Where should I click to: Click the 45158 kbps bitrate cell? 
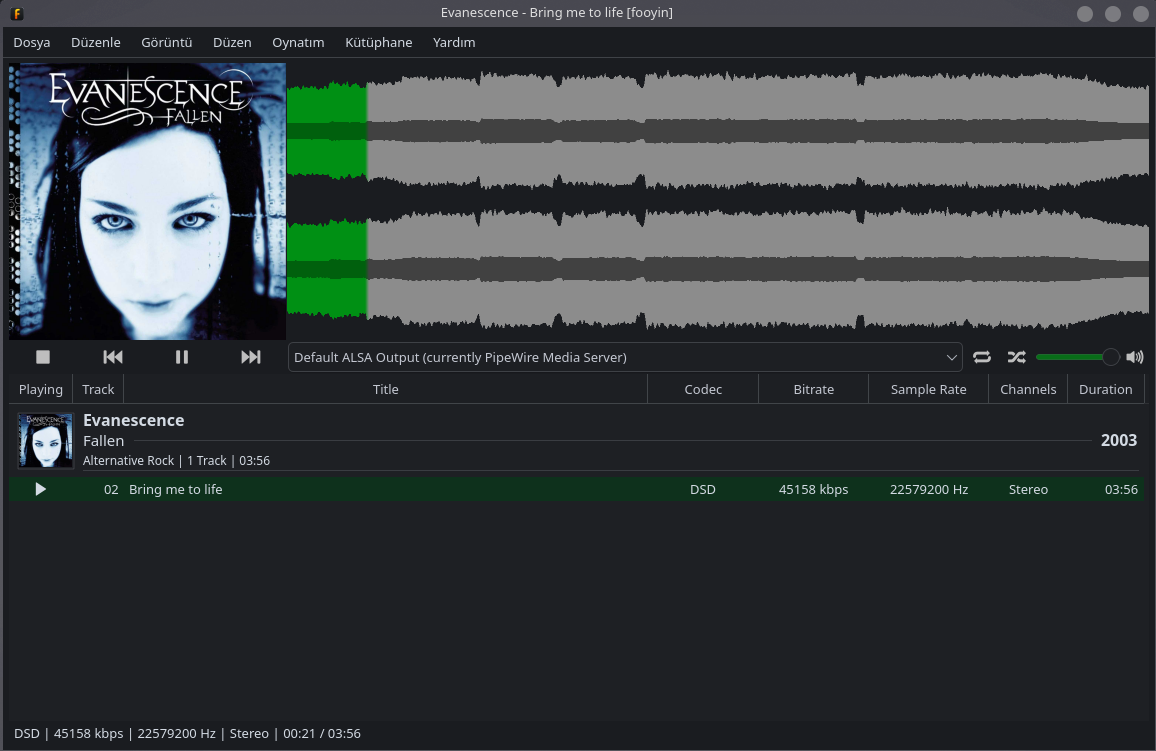click(813, 489)
